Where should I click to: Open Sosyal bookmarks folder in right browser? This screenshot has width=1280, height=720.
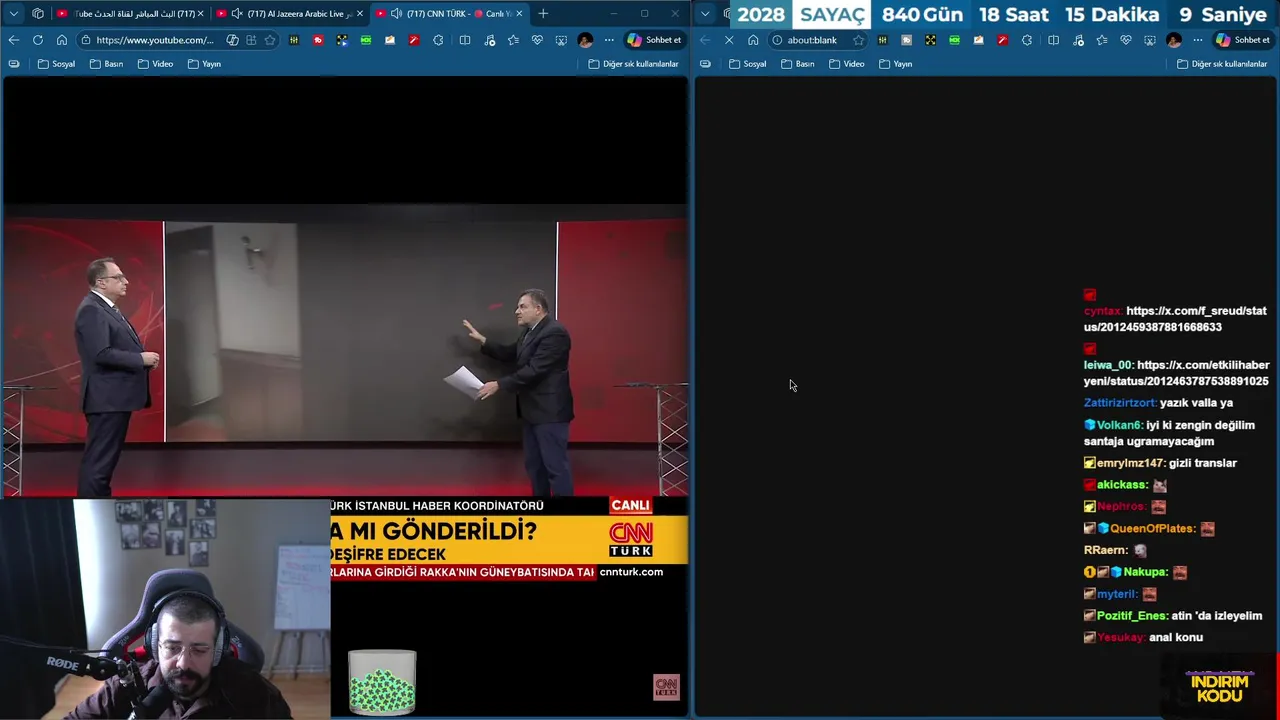pos(748,64)
